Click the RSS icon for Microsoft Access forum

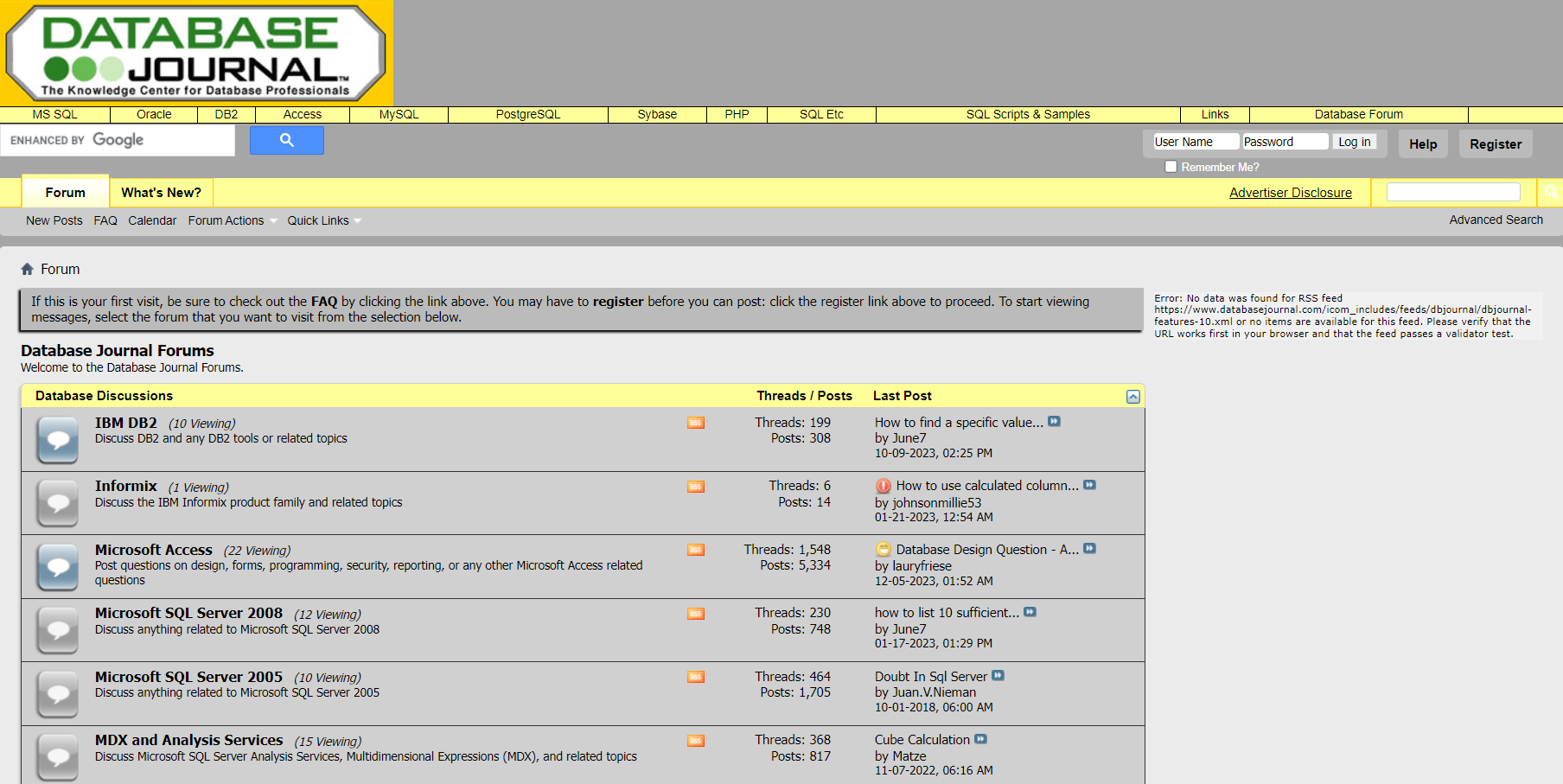[696, 550]
